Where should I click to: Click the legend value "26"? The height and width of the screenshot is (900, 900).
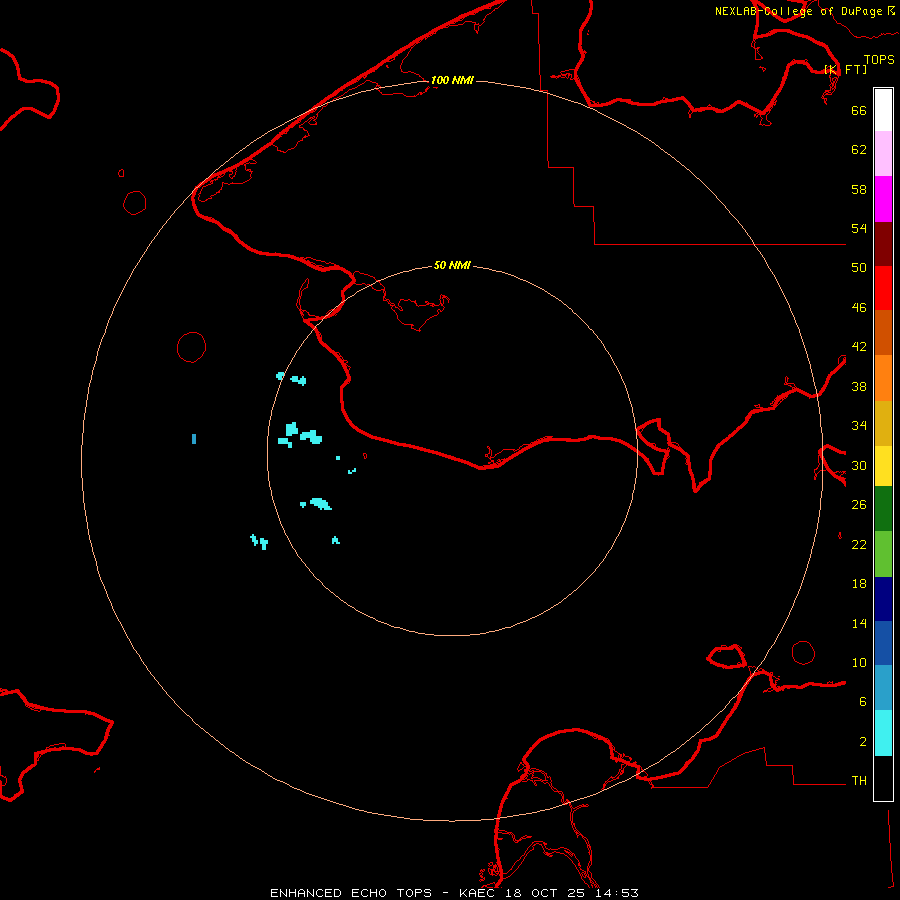859,505
